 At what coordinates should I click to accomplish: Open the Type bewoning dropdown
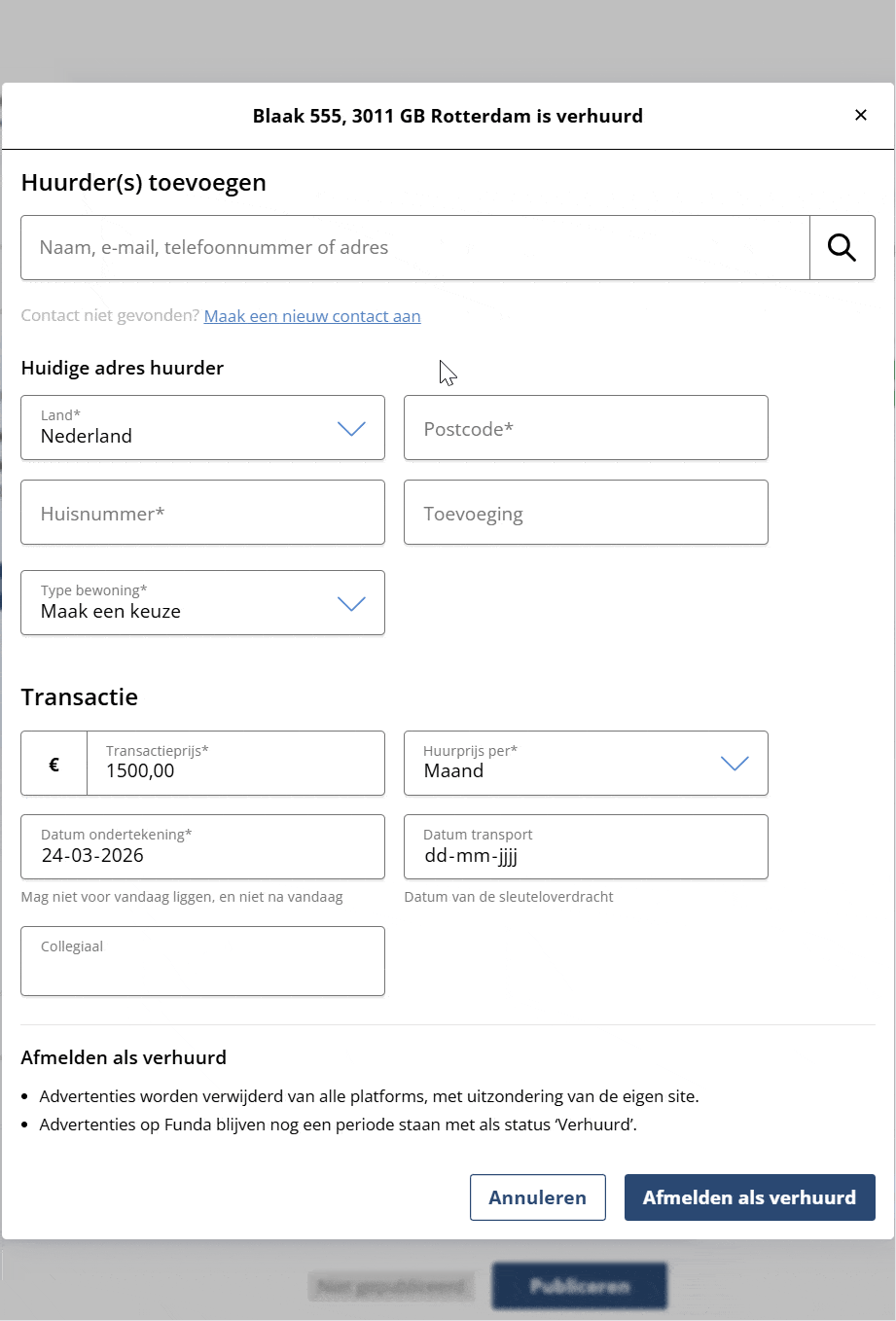[x=202, y=603]
